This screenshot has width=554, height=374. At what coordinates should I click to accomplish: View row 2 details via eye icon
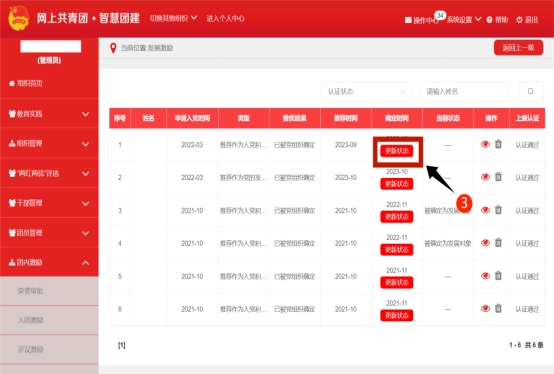click(485, 177)
